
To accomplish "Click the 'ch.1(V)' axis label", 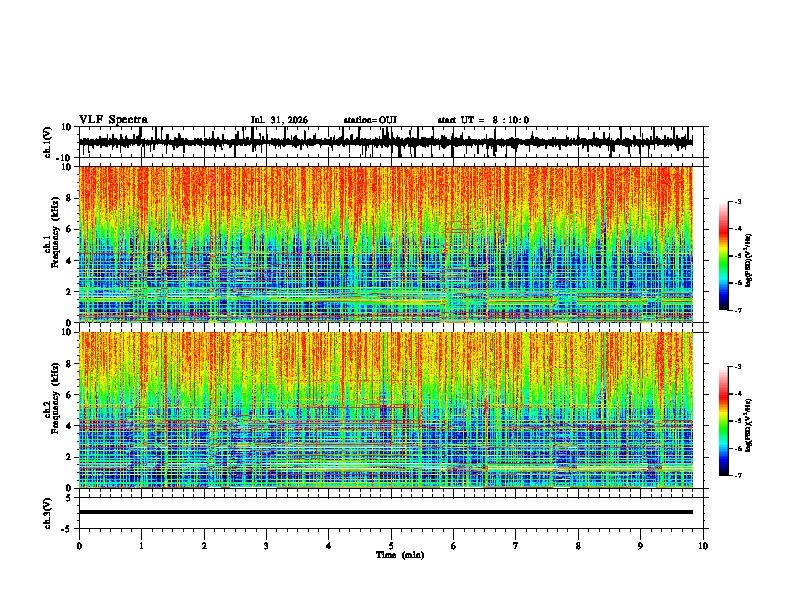I will (x=48, y=142).
